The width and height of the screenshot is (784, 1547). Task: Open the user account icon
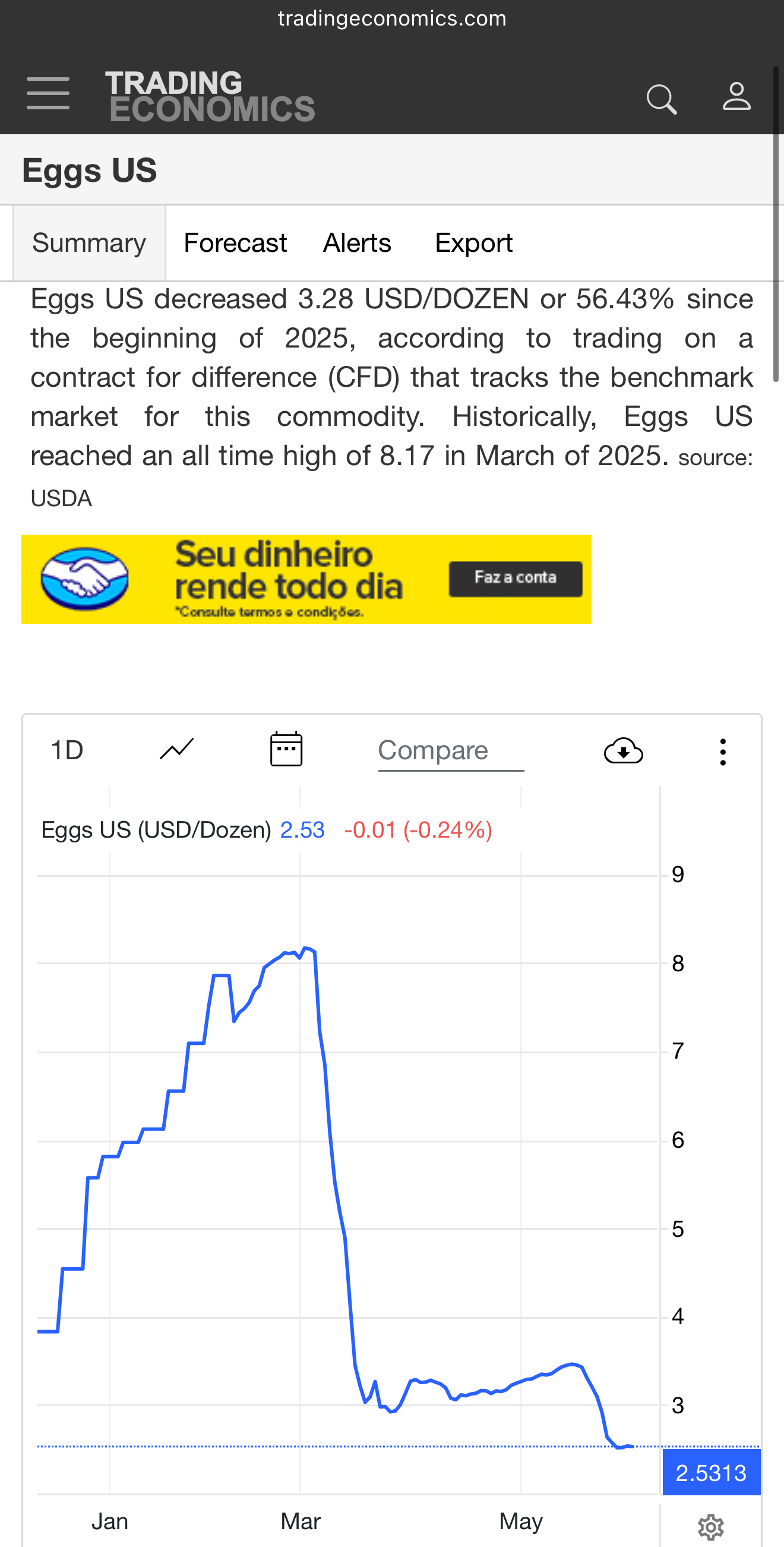point(736,97)
